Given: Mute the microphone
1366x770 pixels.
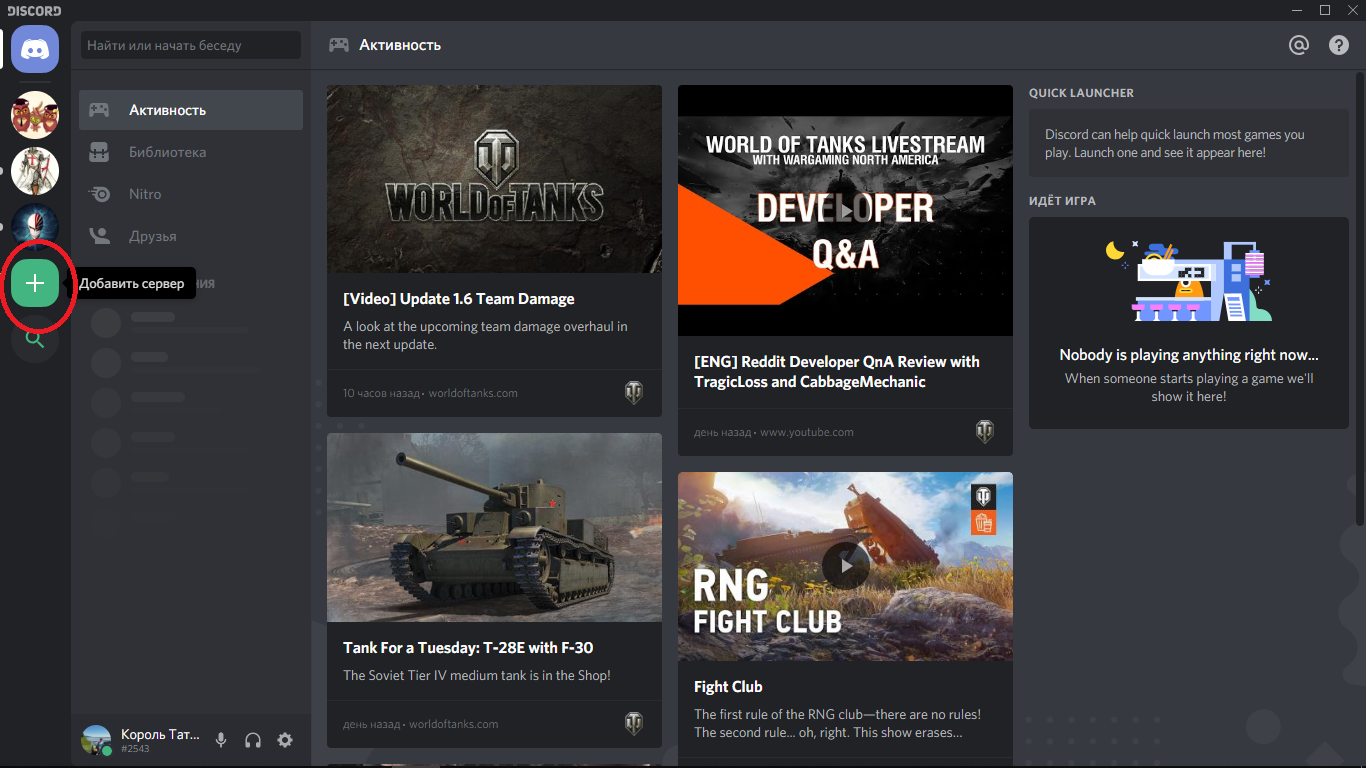Looking at the screenshot, I should pos(221,740).
